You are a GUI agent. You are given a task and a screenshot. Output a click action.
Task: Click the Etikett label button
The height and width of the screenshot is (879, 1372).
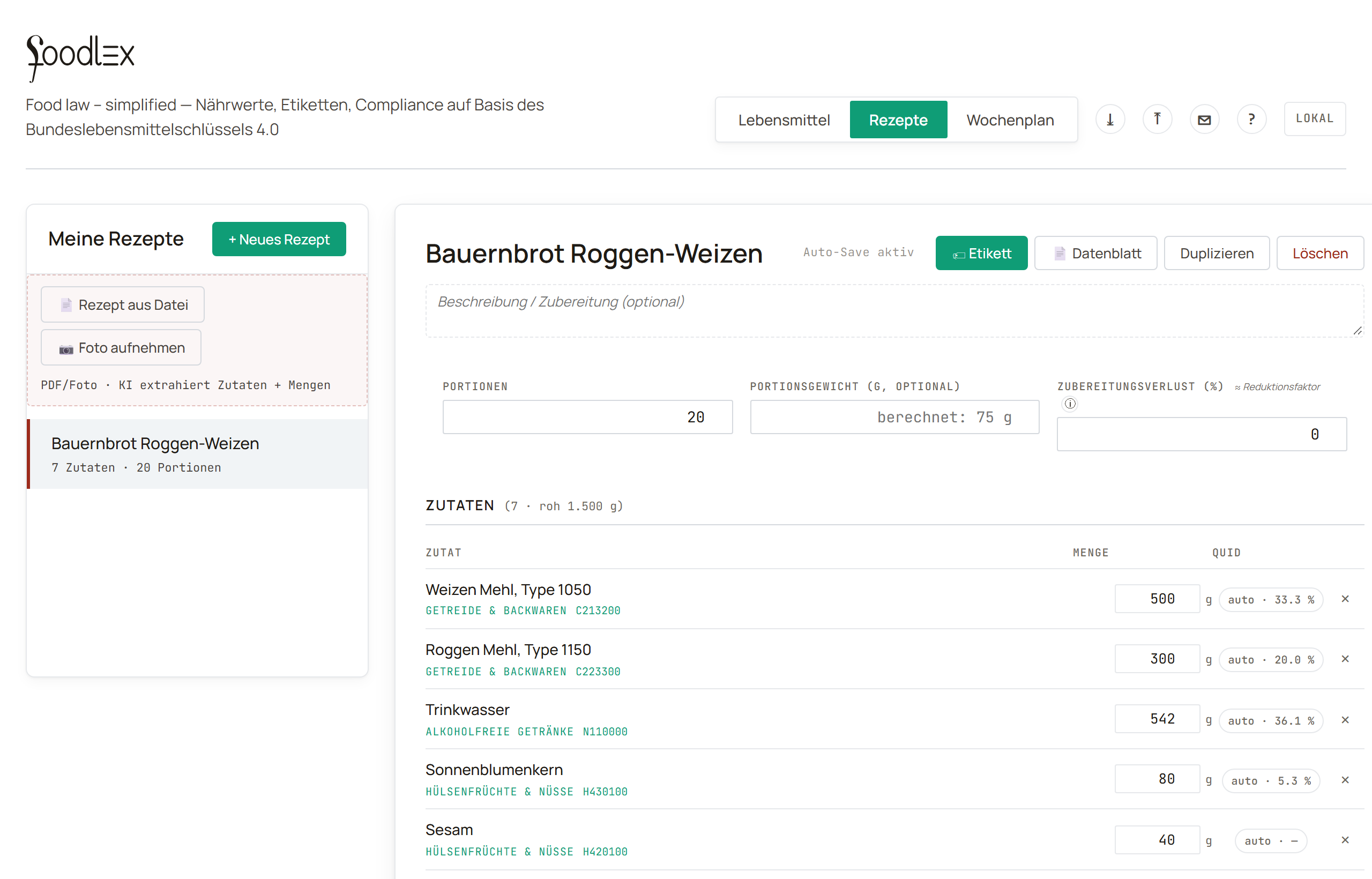coord(982,254)
